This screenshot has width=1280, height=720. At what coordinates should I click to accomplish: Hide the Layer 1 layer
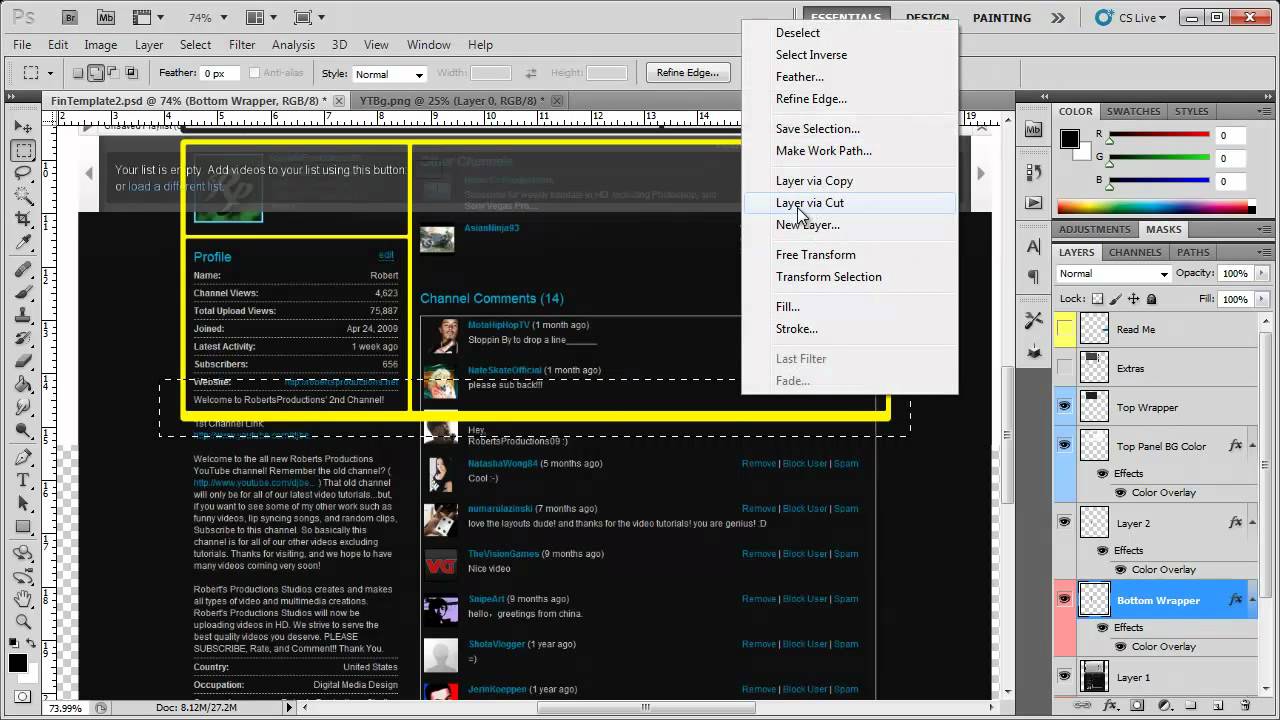1064,677
